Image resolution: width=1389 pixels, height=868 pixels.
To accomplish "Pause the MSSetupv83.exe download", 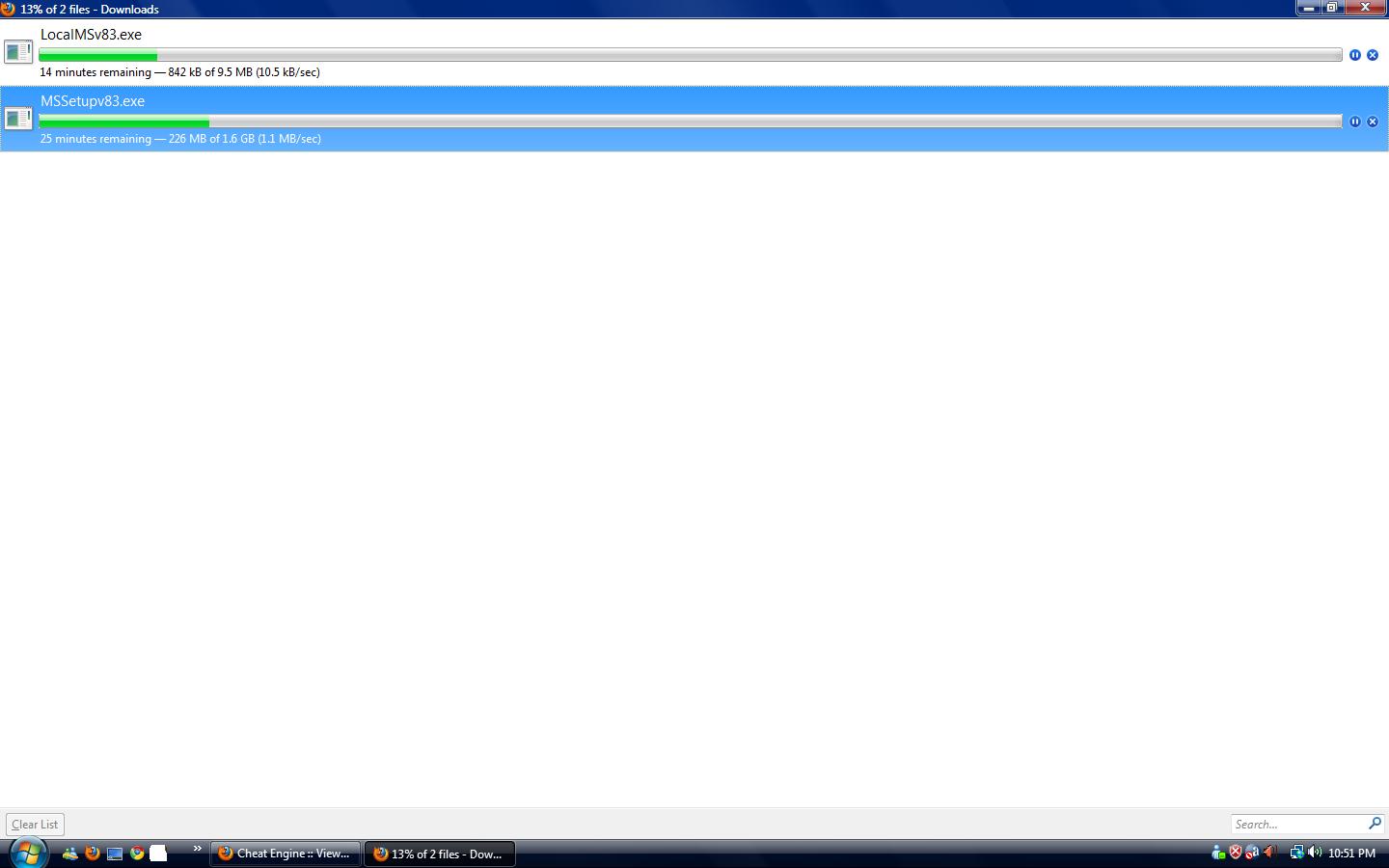I will click(x=1354, y=122).
